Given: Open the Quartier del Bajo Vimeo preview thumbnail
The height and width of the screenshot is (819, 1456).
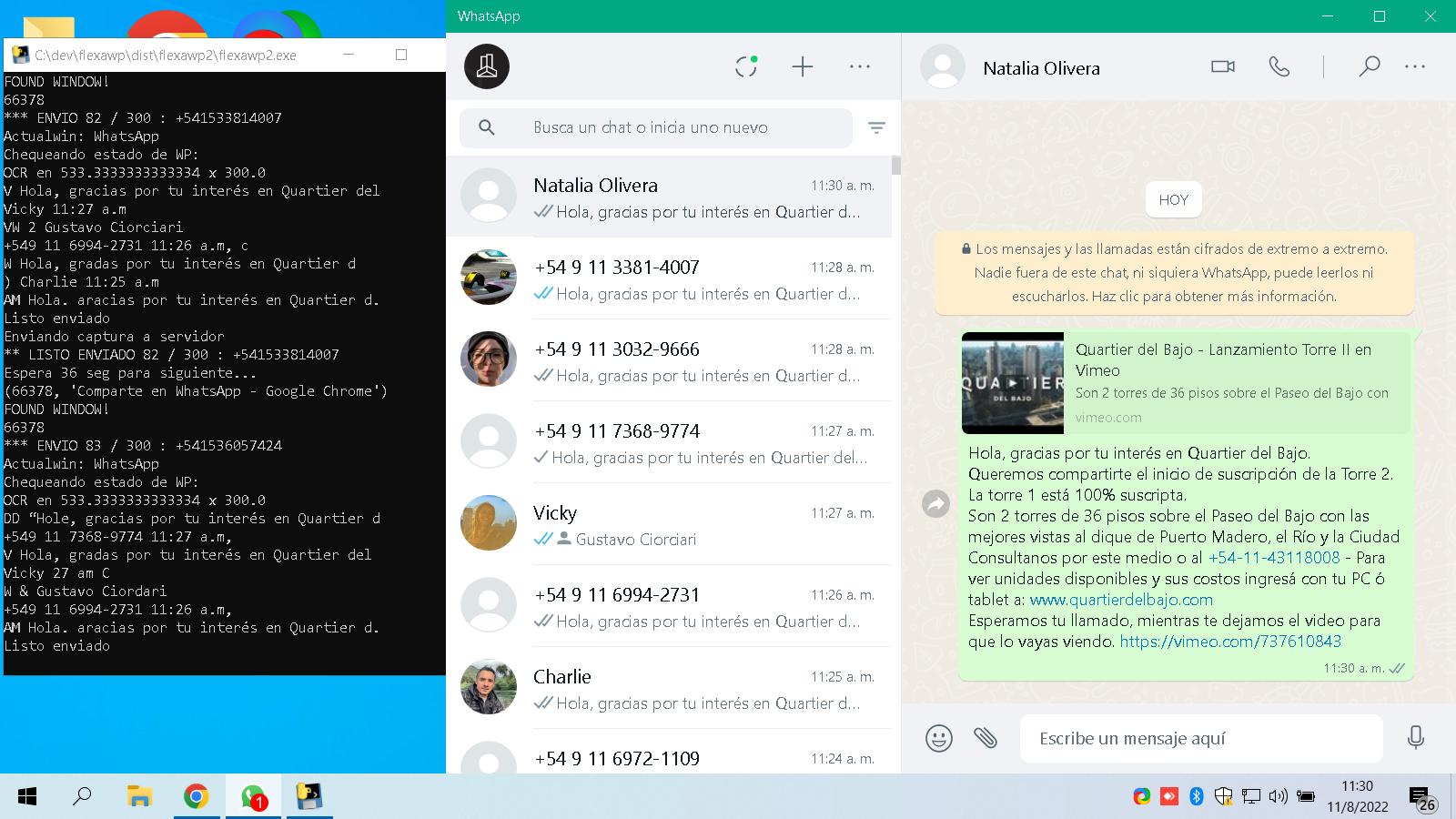Looking at the screenshot, I should 1013,383.
